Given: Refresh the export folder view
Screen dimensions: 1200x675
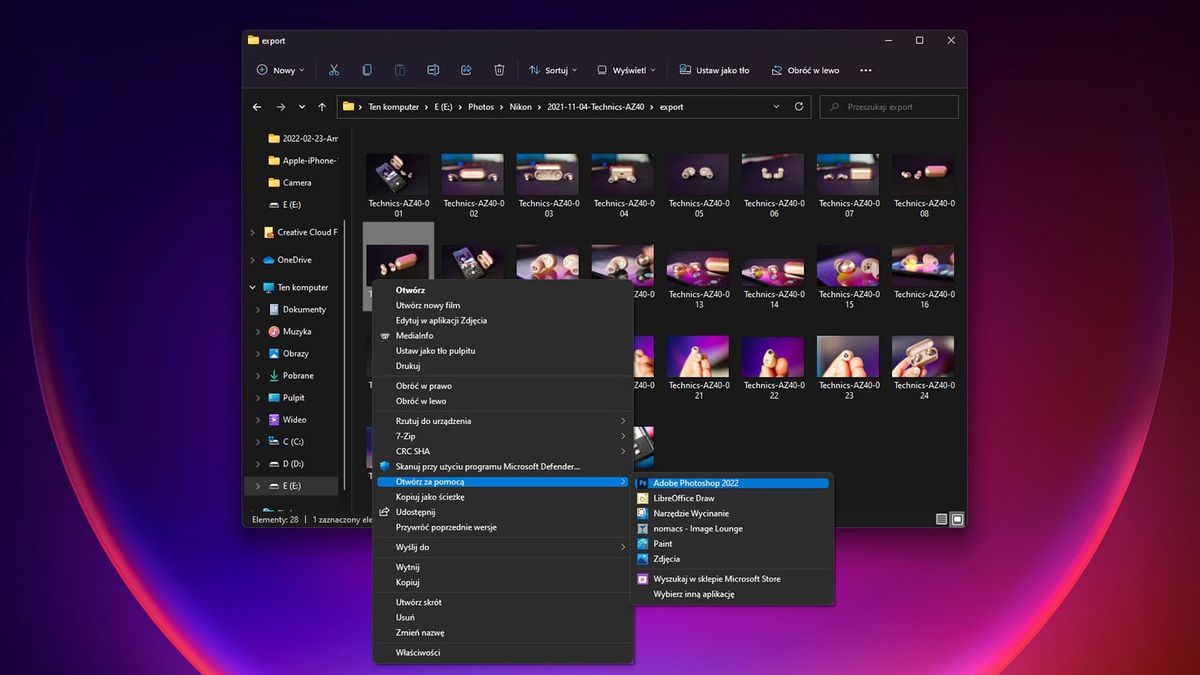Looking at the screenshot, I should (x=798, y=106).
